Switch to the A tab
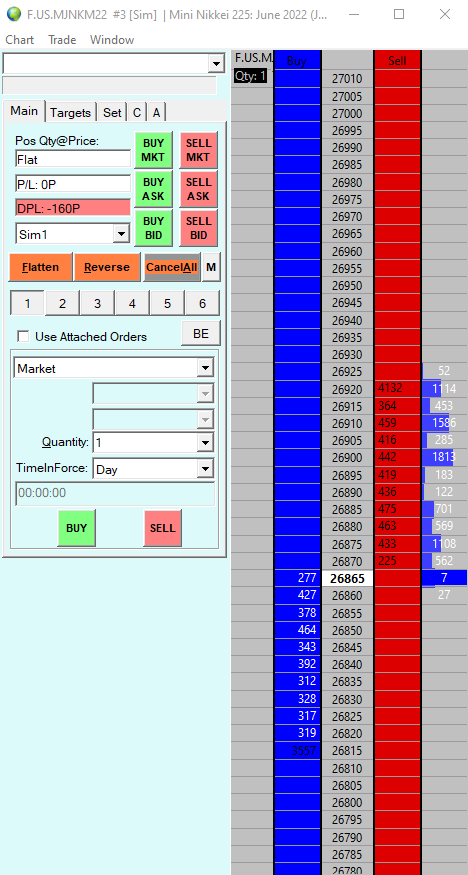468x875 pixels. tap(156, 113)
